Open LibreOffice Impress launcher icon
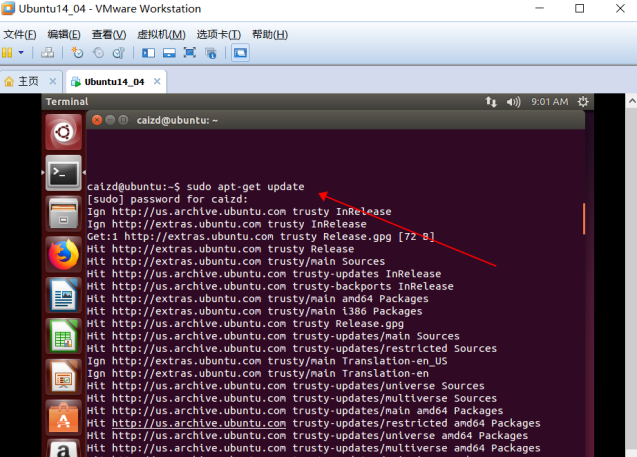The height and width of the screenshot is (457, 637). pos(63,377)
